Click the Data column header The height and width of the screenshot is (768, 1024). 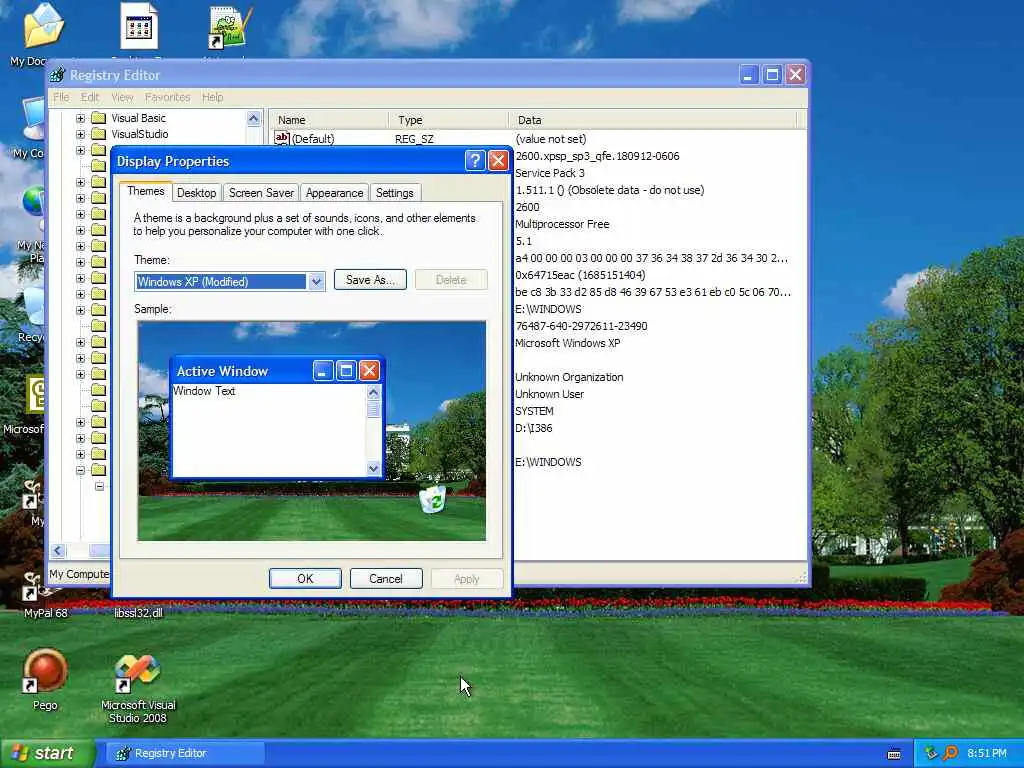(653, 120)
